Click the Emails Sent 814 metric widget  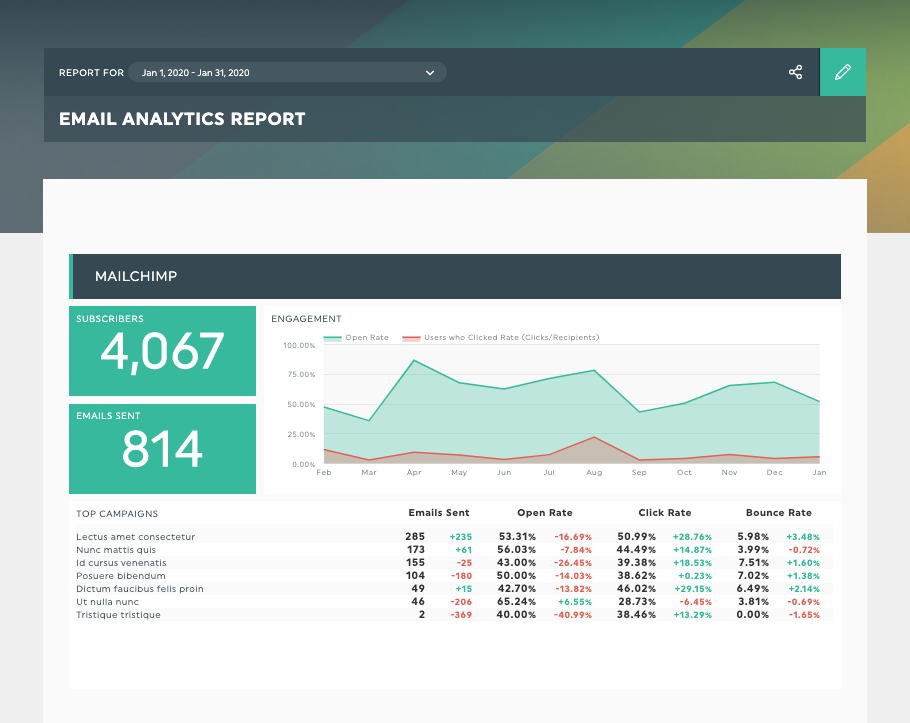click(x=162, y=448)
